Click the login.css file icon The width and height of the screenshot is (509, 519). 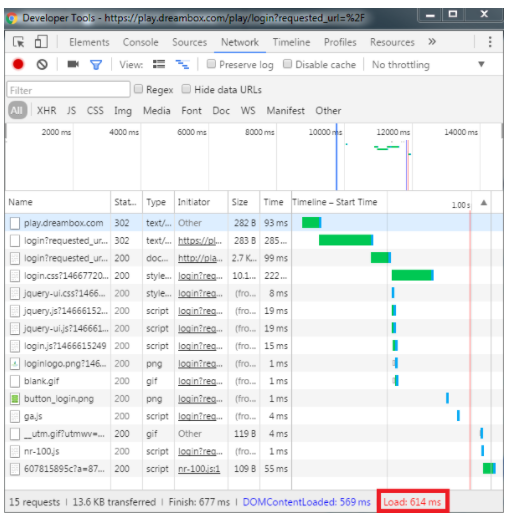(15, 276)
